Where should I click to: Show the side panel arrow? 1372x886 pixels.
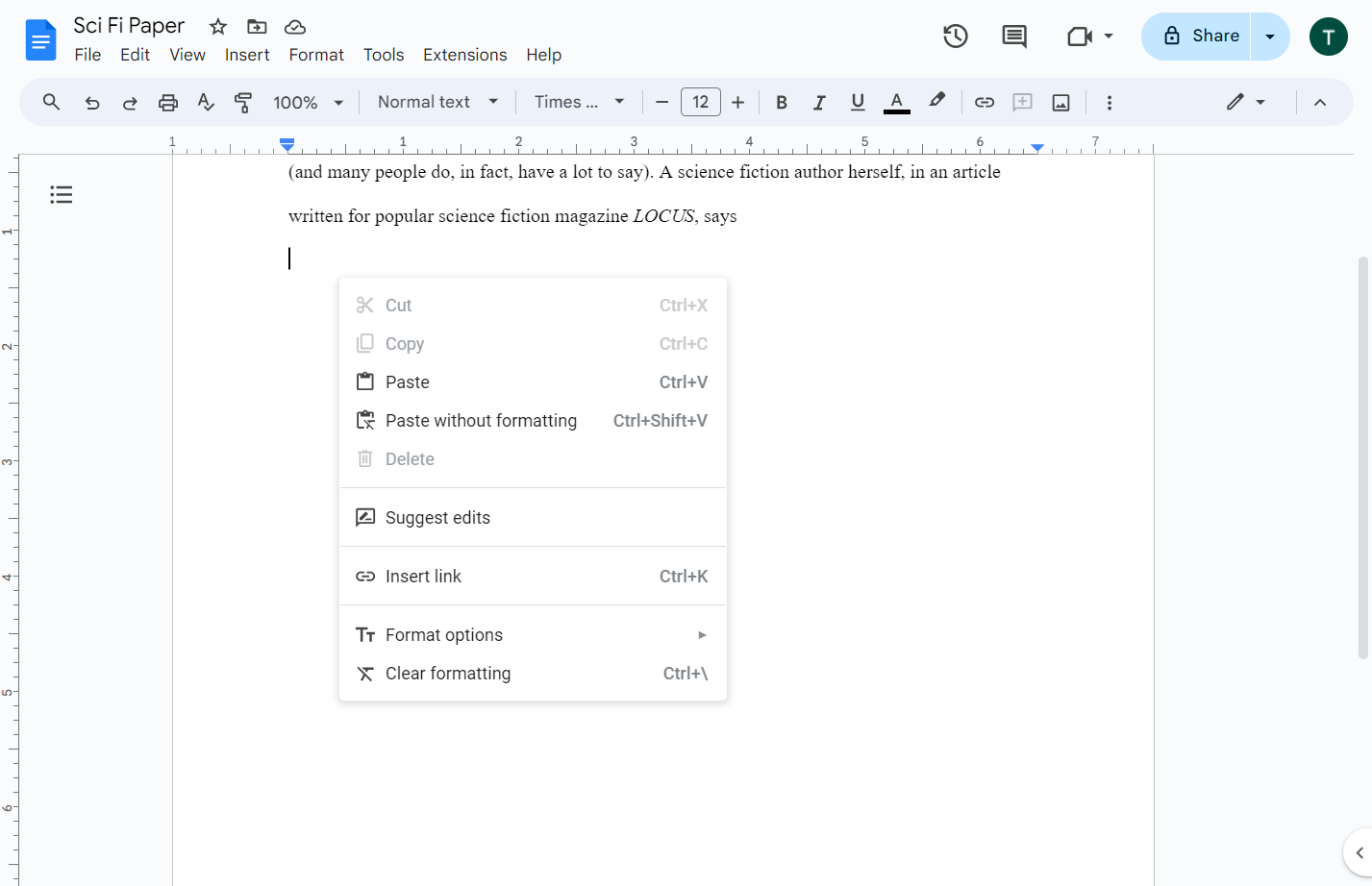point(1359,852)
